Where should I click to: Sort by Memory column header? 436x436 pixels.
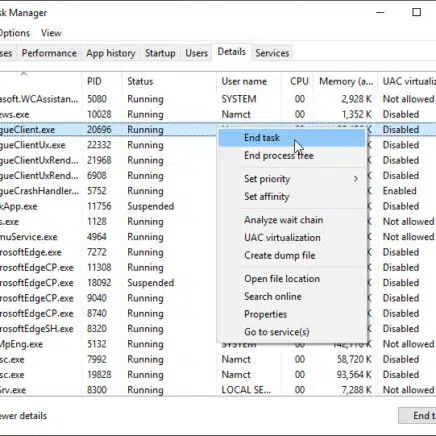tap(345, 81)
